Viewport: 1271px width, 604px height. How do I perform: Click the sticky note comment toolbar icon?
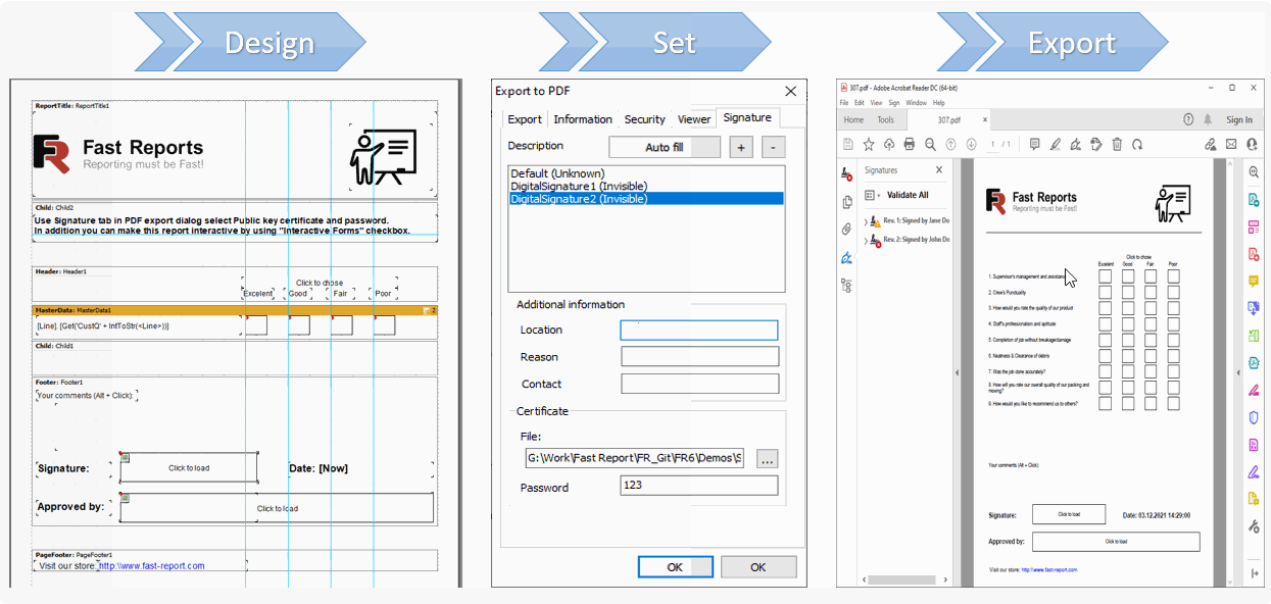click(x=1034, y=144)
